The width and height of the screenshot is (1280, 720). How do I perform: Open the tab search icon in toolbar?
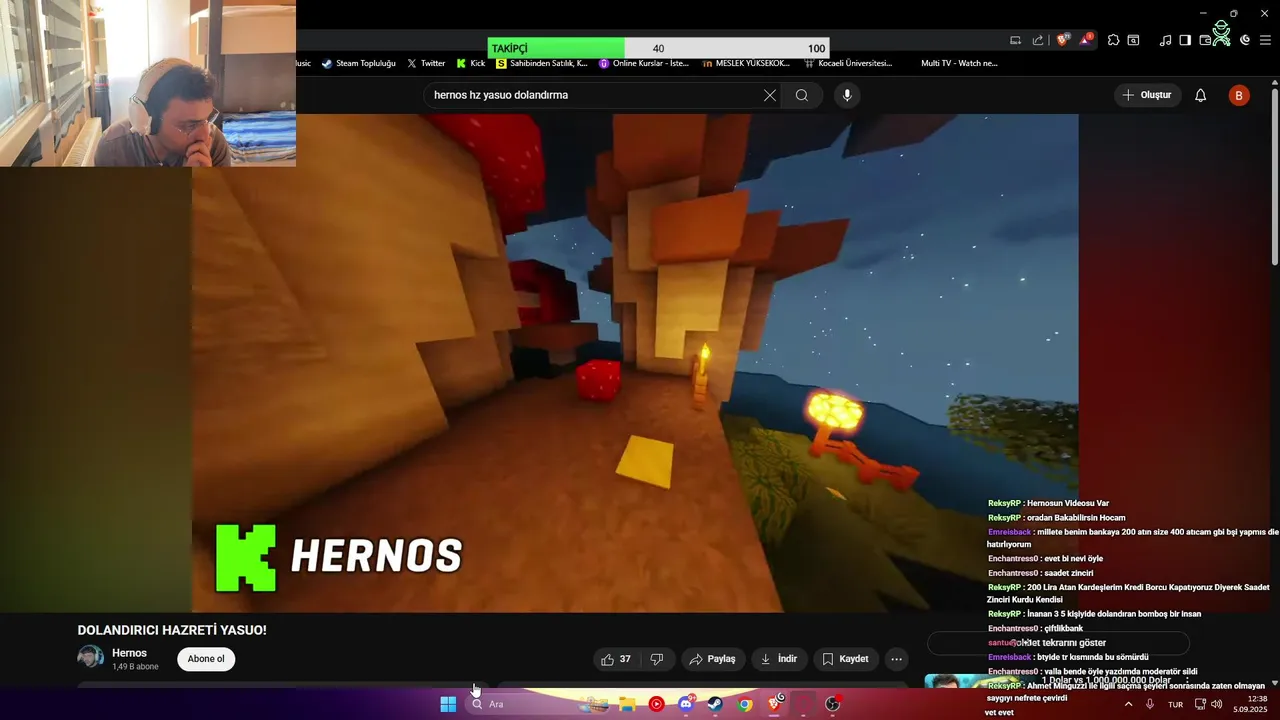click(x=1134, y=40)
